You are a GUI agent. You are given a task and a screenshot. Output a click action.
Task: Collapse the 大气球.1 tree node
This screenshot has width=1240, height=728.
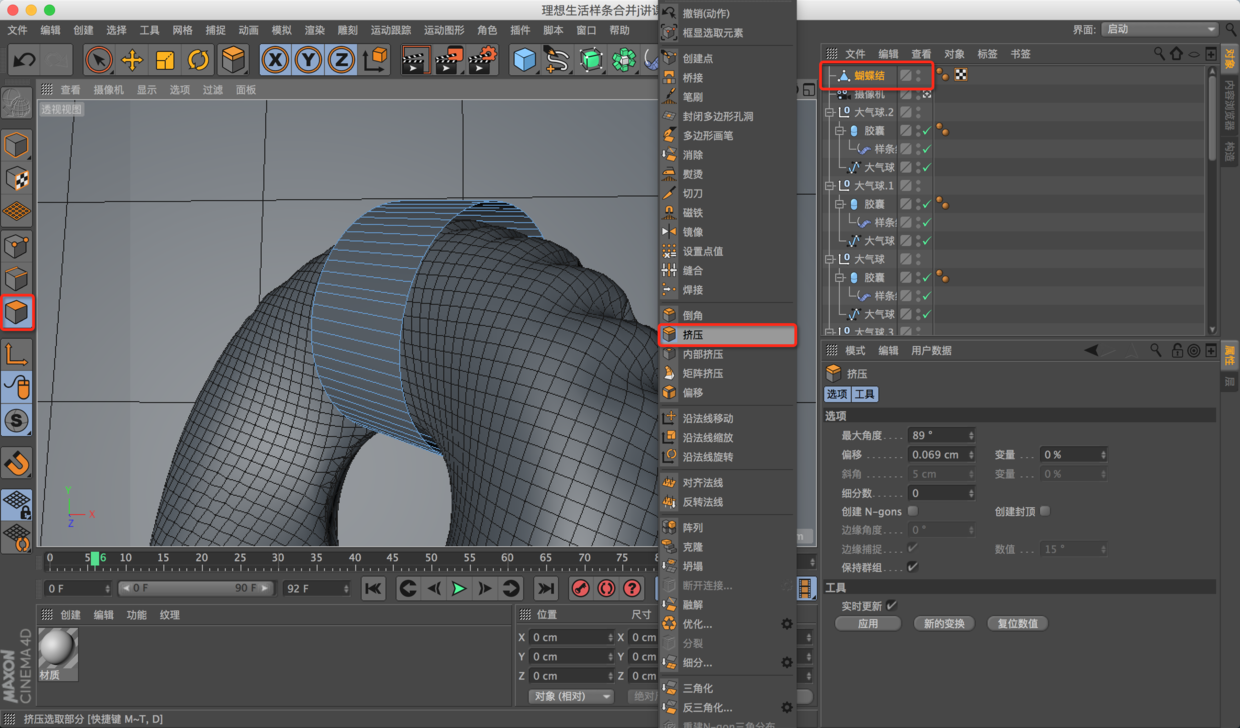coord(829,185)
